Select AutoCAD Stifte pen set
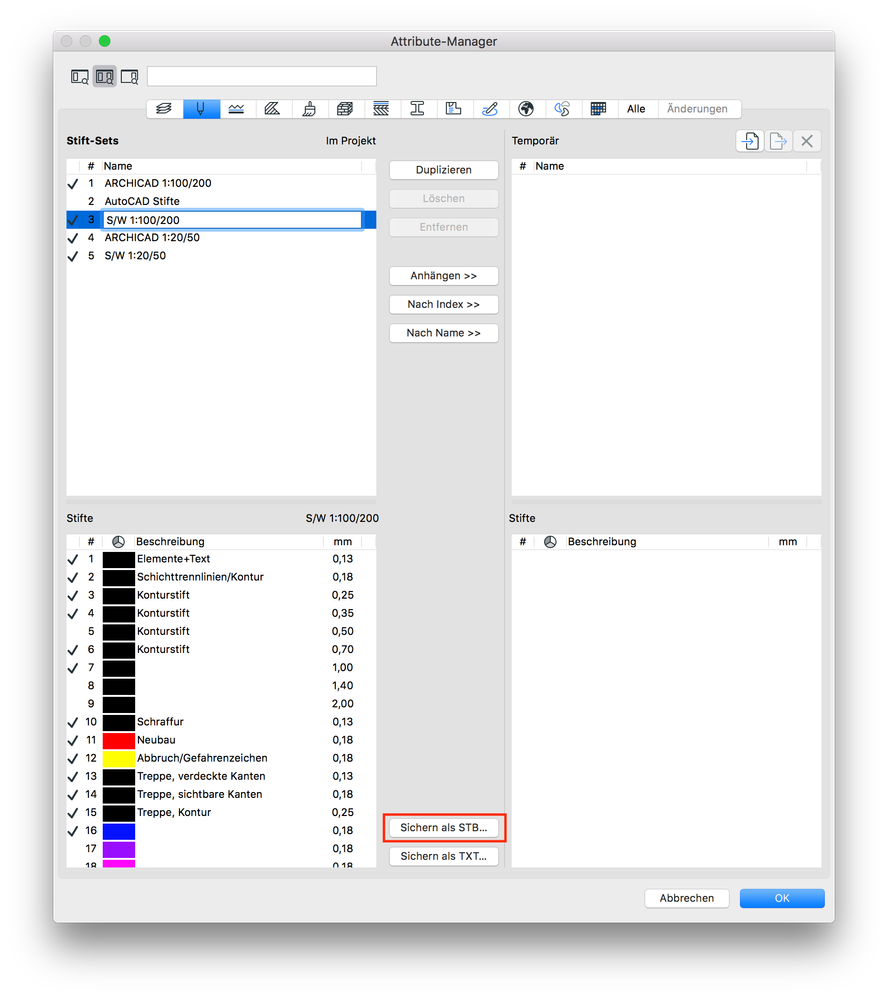888x999 pixels. click(221, 201)
